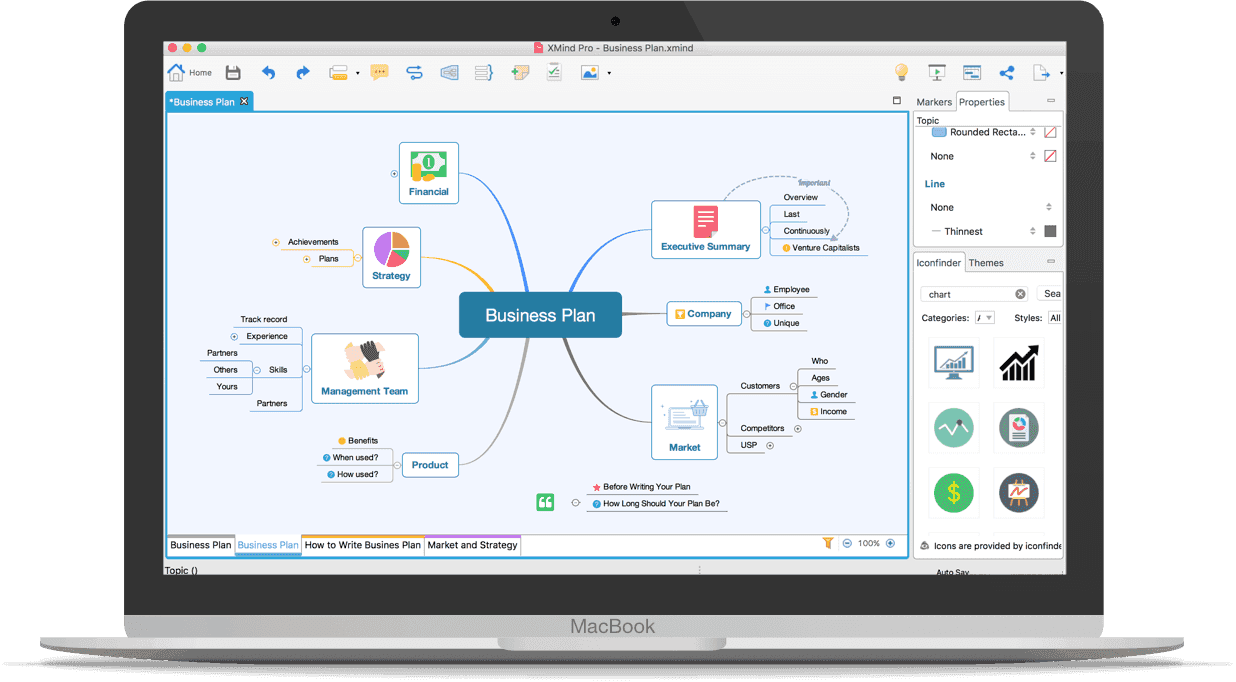Viewport: 1236px width, 682px height.
Task: Maximize the editor area with the square icon
Action: (x=897, y=101)
